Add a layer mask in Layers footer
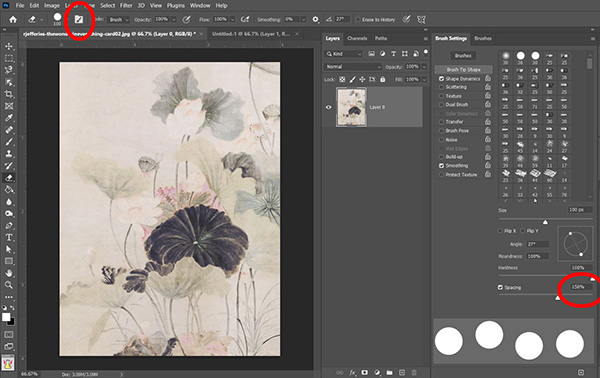Viewport: 600px width, 378px height. (x=365, y=372)
